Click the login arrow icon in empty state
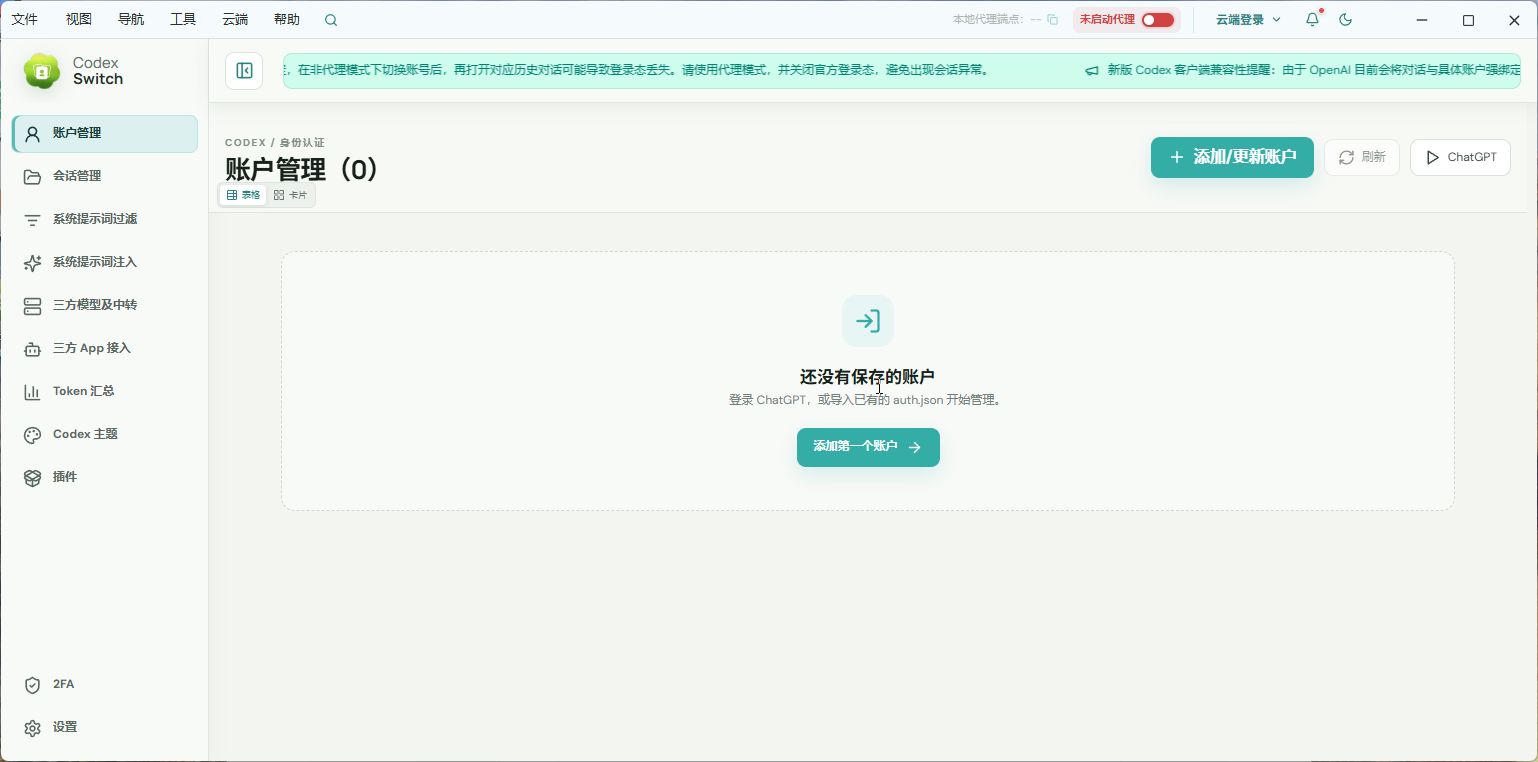The height and width of the screenshot is (762, 1538). pyautogui.click(x=868, y=321)
